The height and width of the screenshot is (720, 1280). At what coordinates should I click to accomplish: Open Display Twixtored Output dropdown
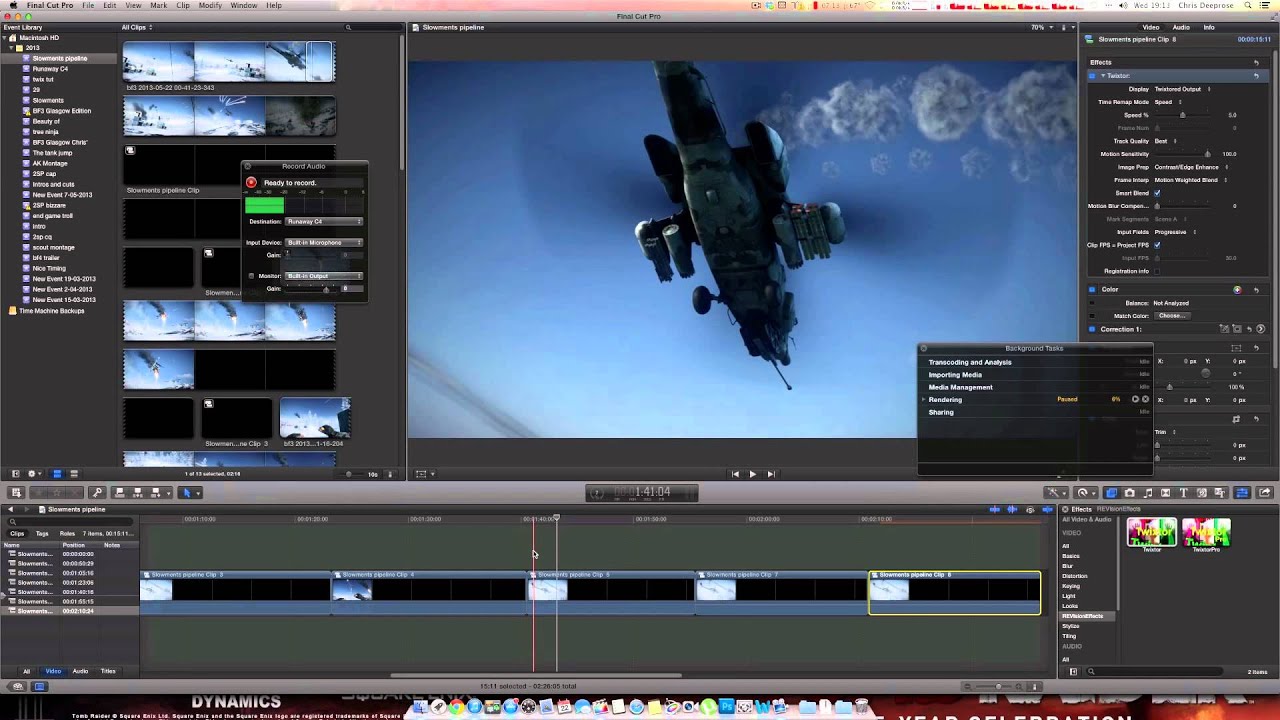coord(1182,89)
